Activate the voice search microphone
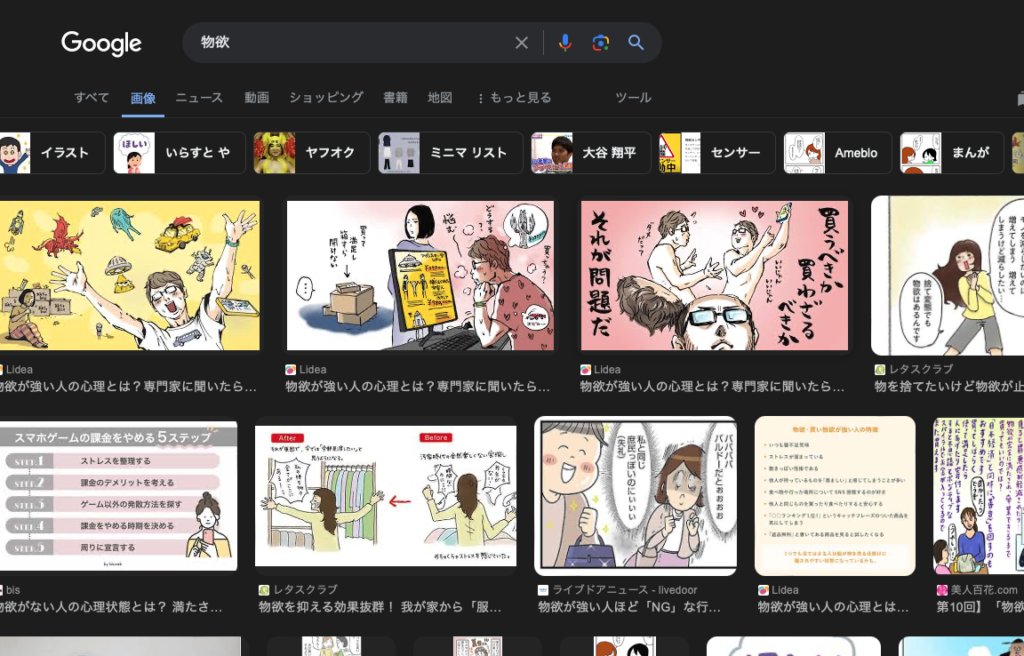The image size is (1024, 656). coord(565,43)
